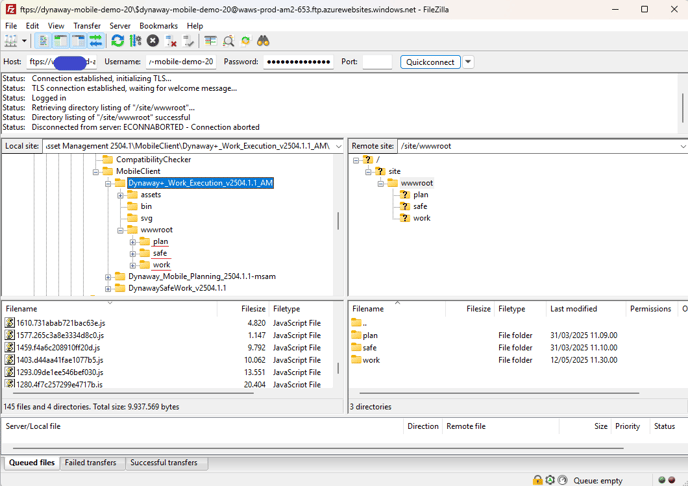Open the Local site path dropdown

[x=338, y=146]
